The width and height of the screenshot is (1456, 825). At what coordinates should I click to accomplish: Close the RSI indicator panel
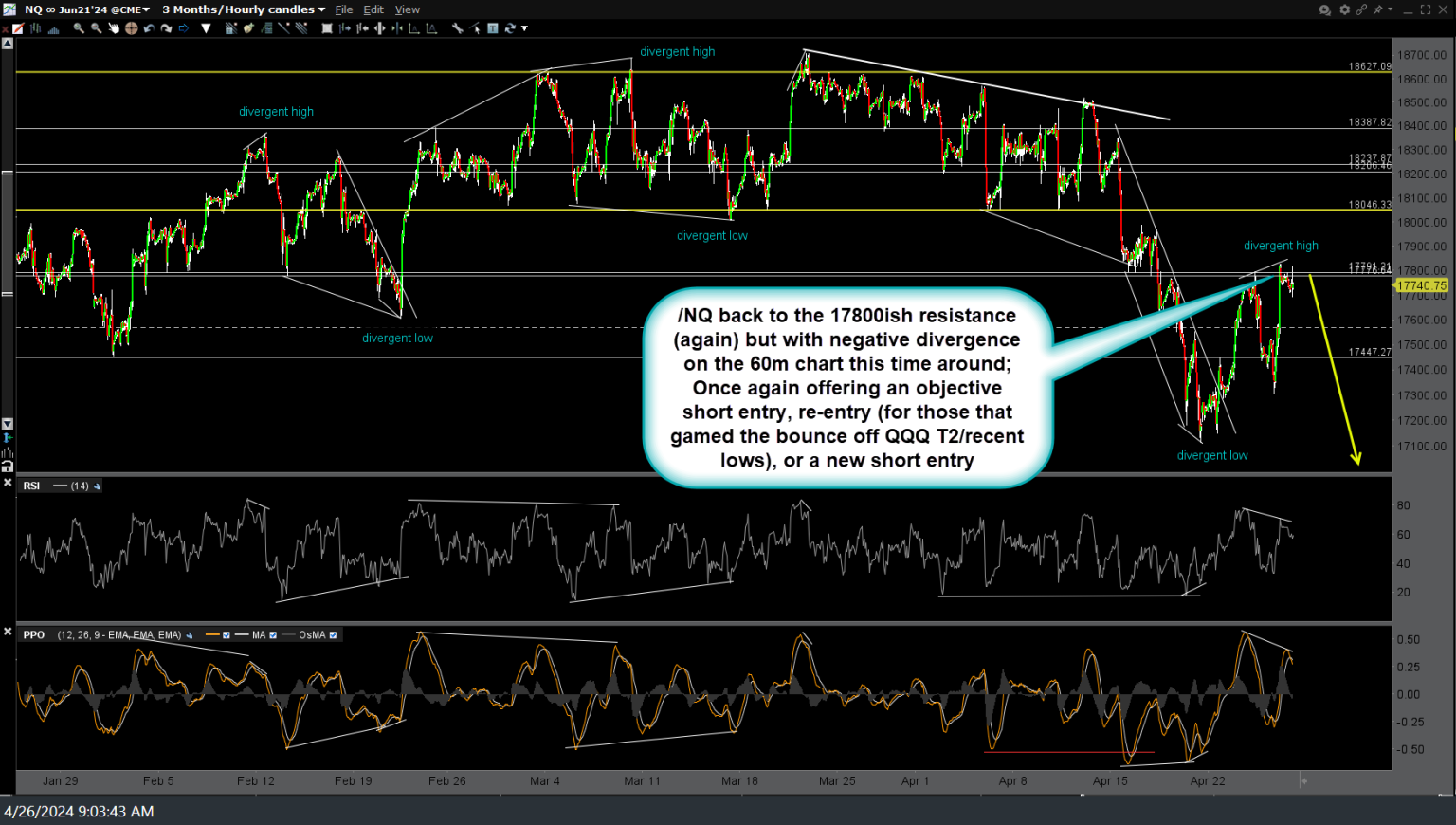point(8,483)
